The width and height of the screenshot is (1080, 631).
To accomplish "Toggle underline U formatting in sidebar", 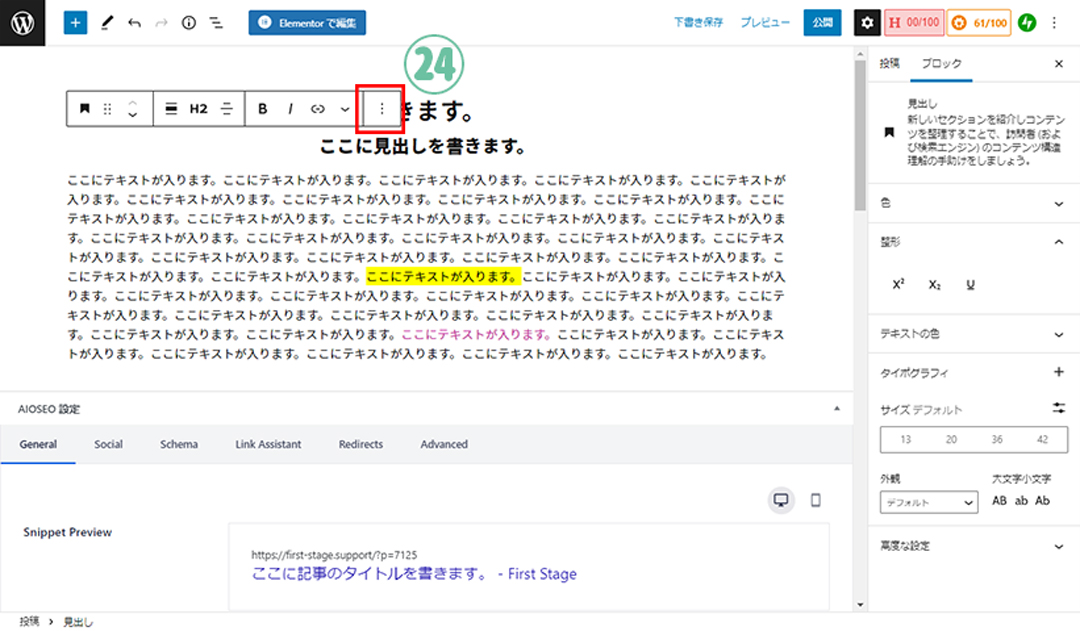I will click(x=970, y=285).
